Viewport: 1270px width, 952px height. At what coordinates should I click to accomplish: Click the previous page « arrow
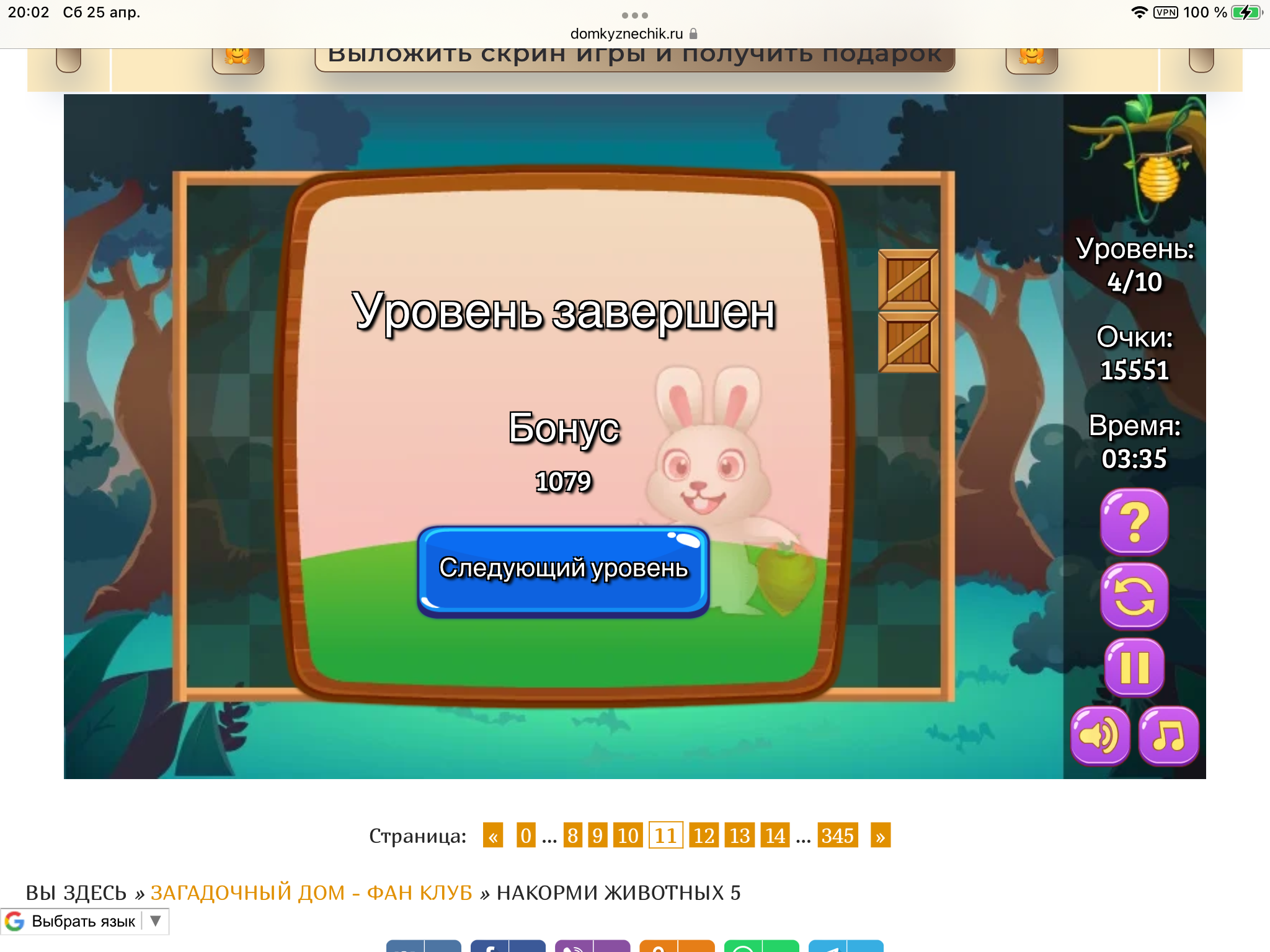coord(493,835)
